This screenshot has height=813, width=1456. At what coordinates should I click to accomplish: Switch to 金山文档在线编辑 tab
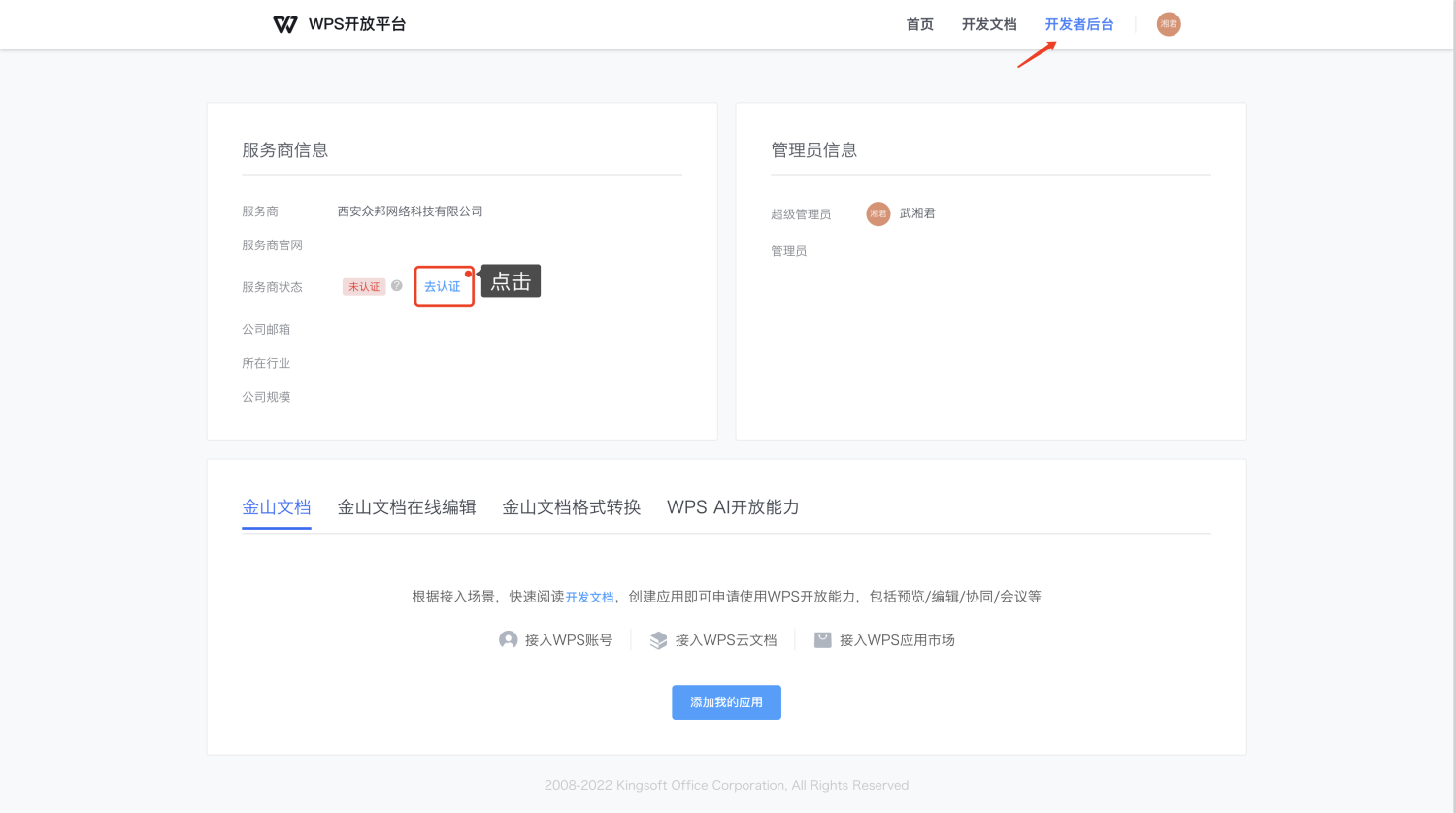[x=407, y=507]
